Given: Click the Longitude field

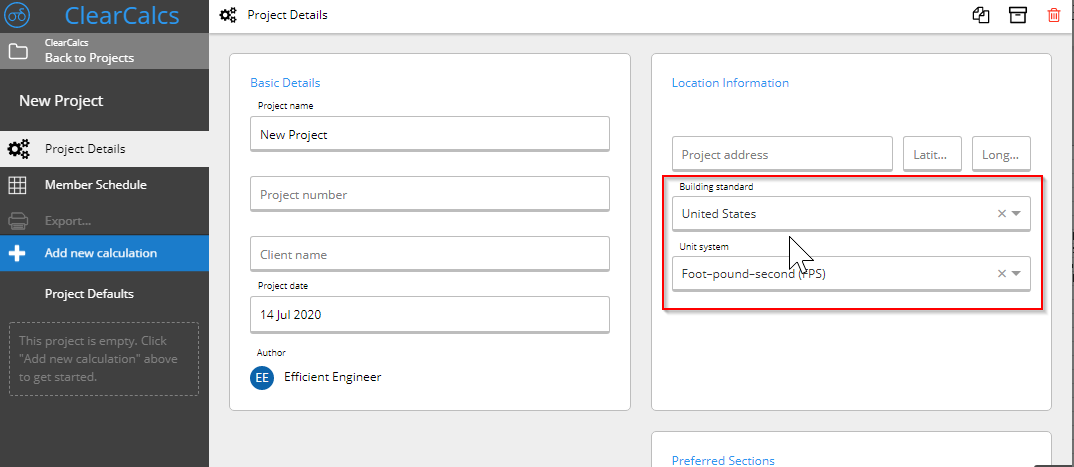Looking at the screenshot, I should click(x=1001, y=154).
